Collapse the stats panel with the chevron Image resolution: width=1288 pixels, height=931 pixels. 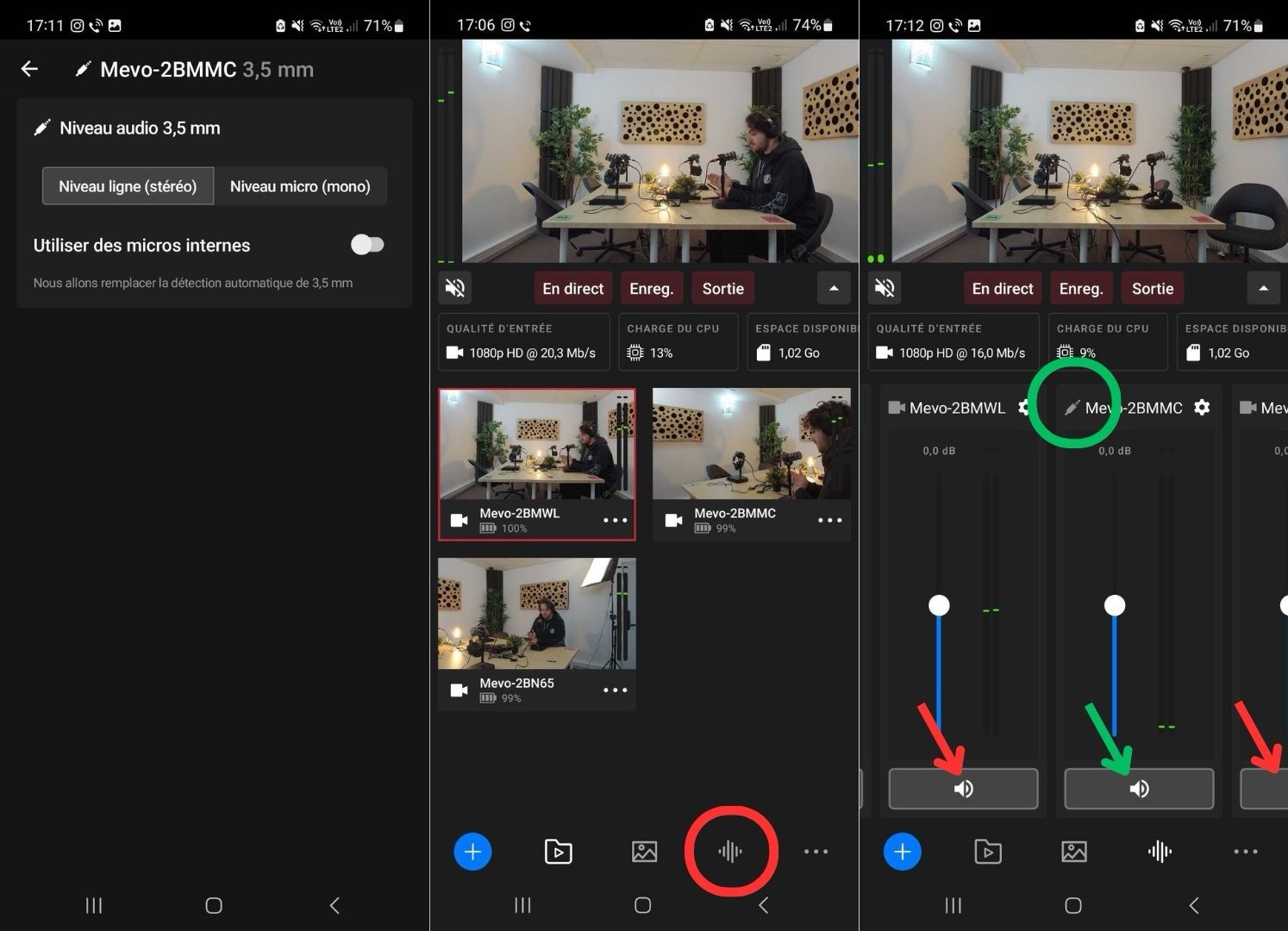click(834, 287)
